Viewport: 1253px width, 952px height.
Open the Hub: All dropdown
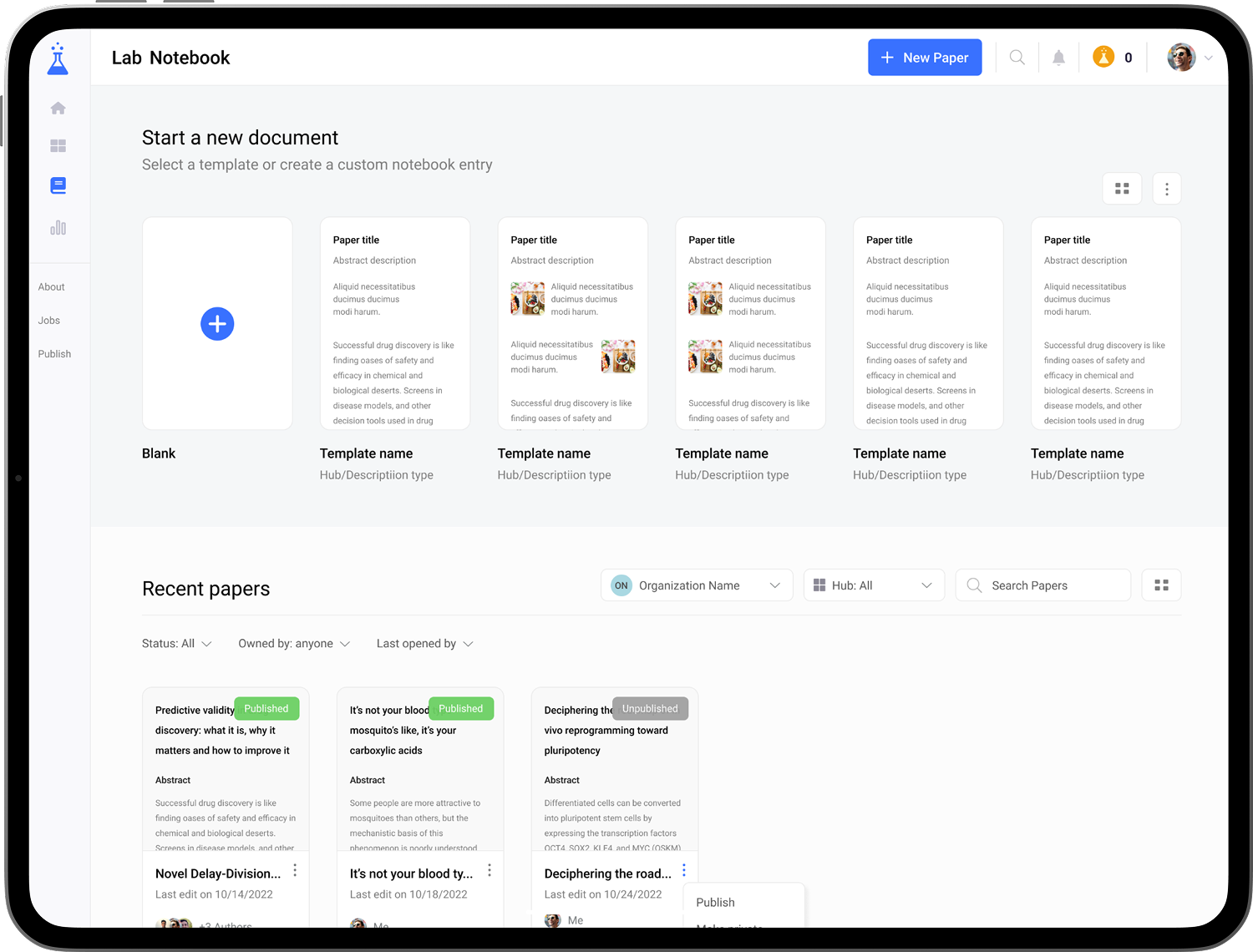[873, 585]
